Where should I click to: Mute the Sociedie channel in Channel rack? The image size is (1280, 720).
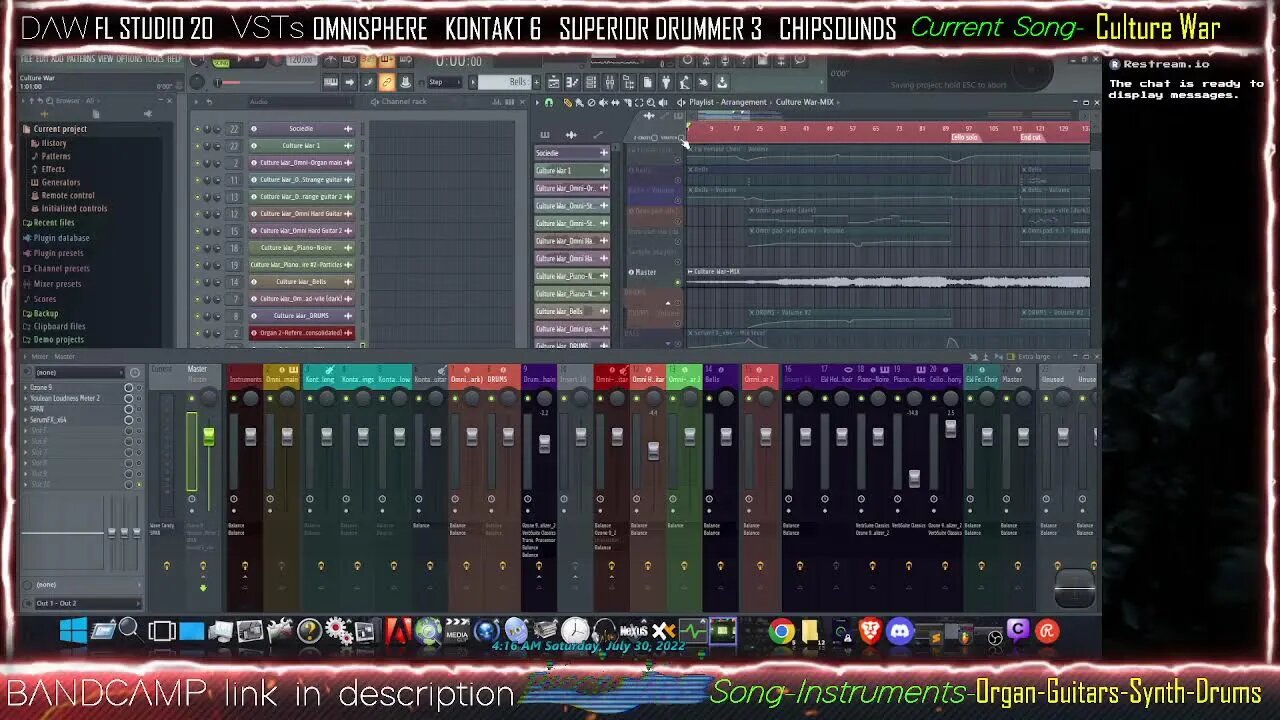pyautogui.click(x=197, y=129)
